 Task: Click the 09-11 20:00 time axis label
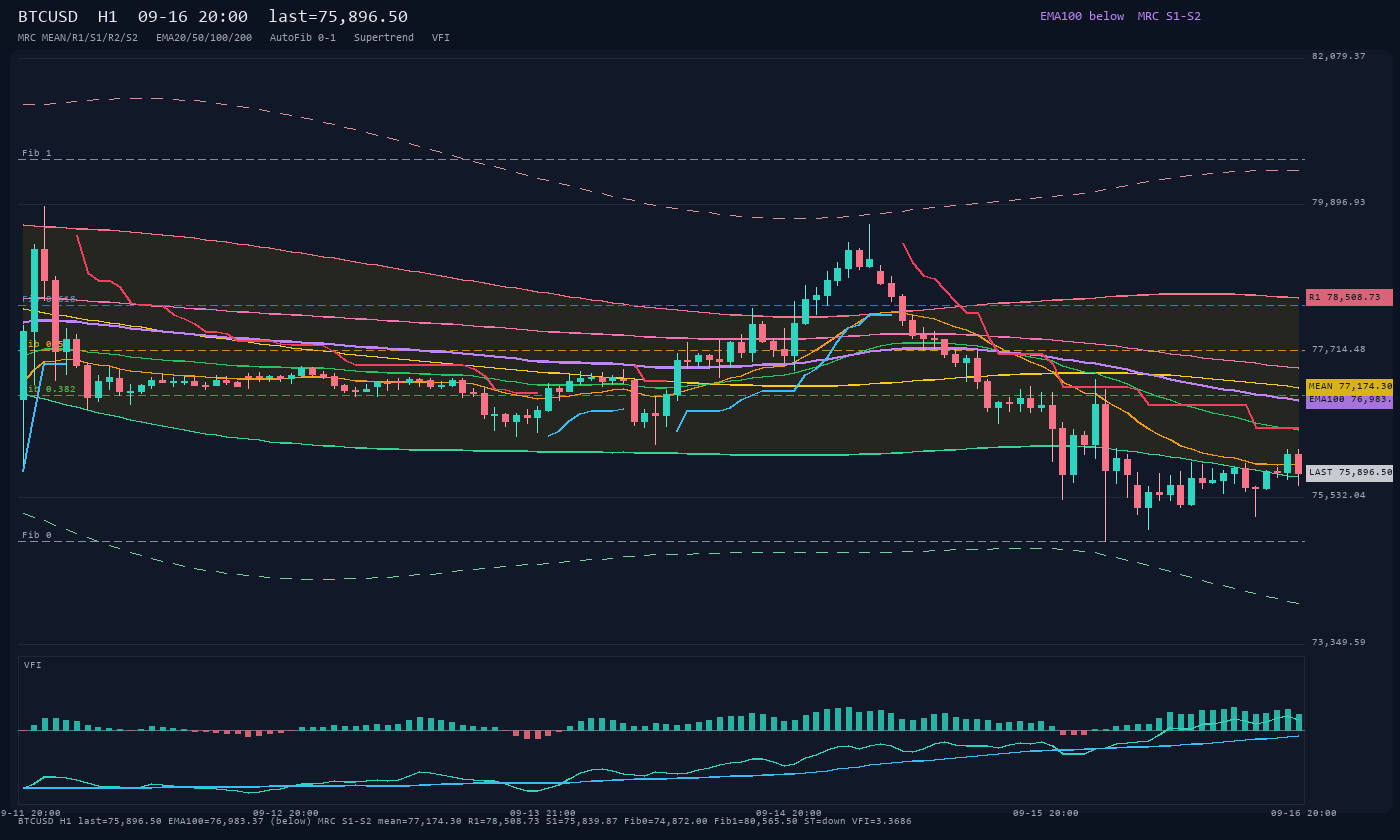tap(30, 813)
